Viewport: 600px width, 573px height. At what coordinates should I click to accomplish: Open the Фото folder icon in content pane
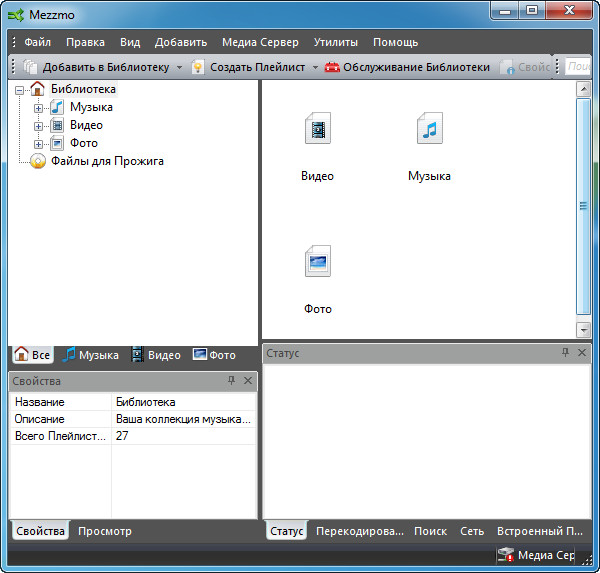point(317,262)
